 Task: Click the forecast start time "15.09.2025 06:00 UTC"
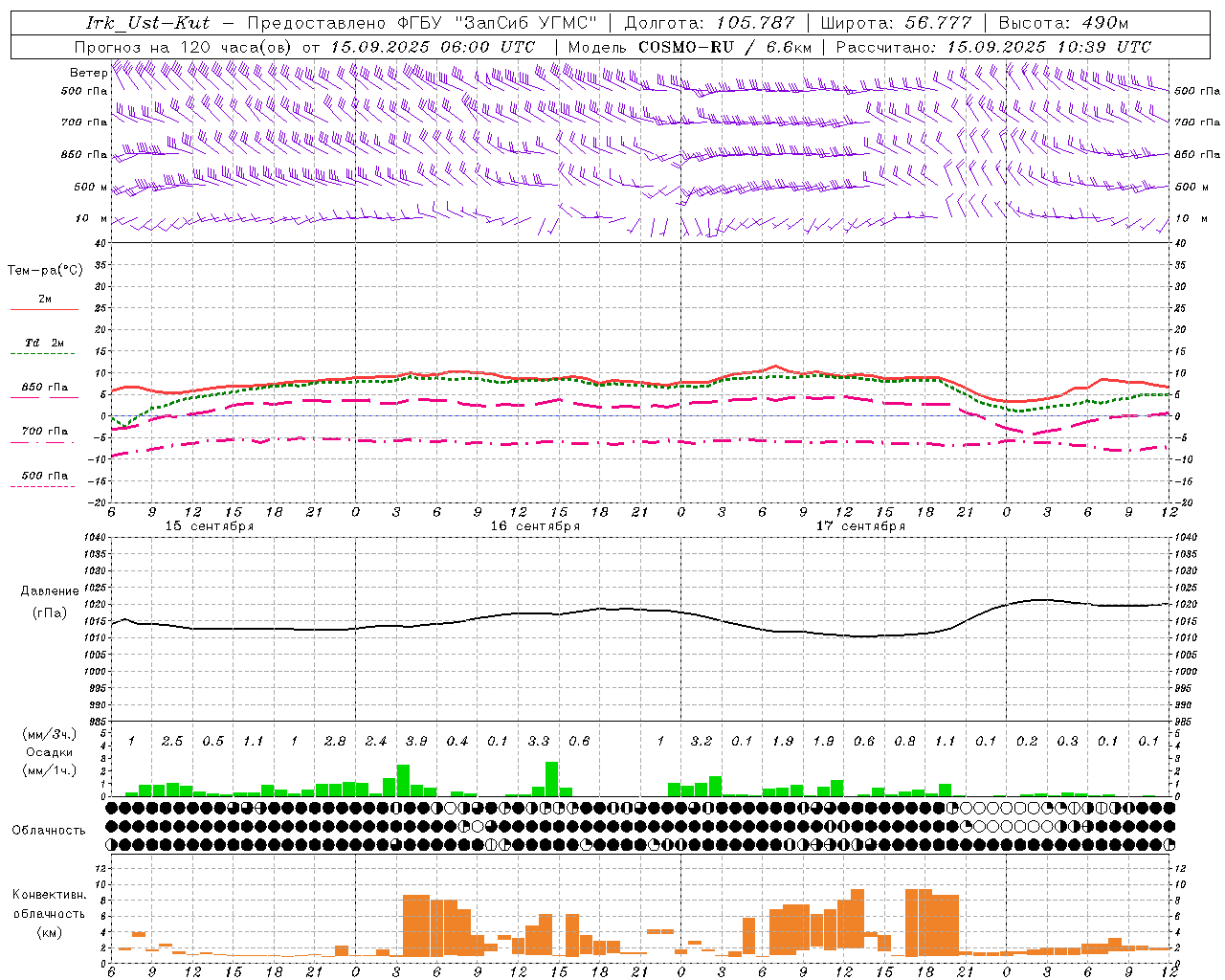tap(433, 46)
